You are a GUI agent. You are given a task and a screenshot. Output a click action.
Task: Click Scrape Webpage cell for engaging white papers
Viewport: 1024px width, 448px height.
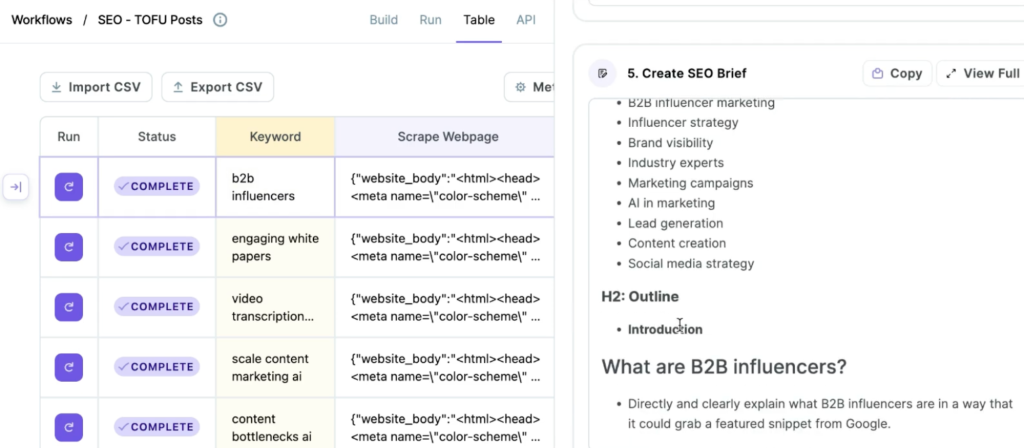(444, 247)
